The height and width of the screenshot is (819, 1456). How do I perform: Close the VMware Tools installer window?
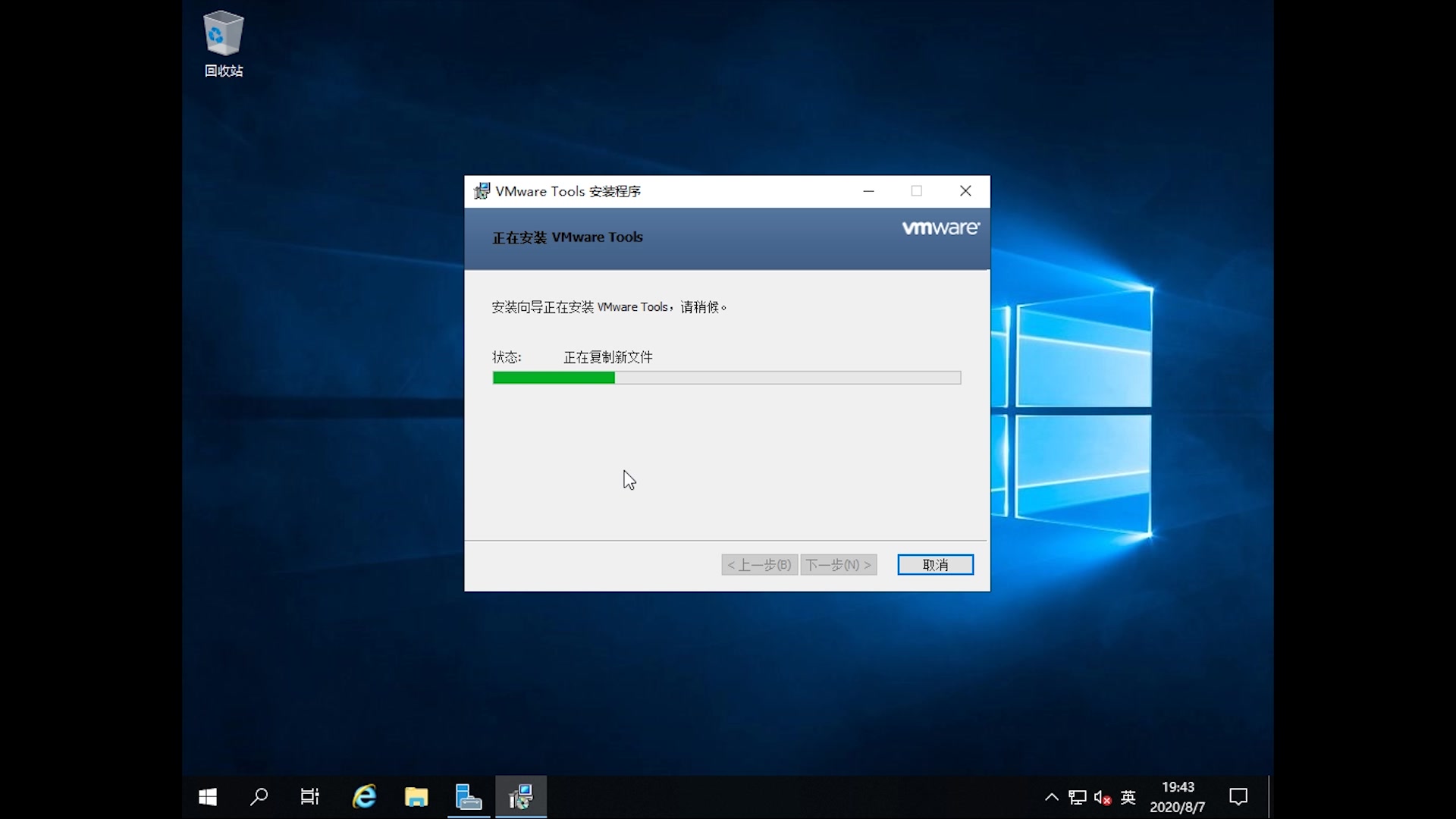965,191
